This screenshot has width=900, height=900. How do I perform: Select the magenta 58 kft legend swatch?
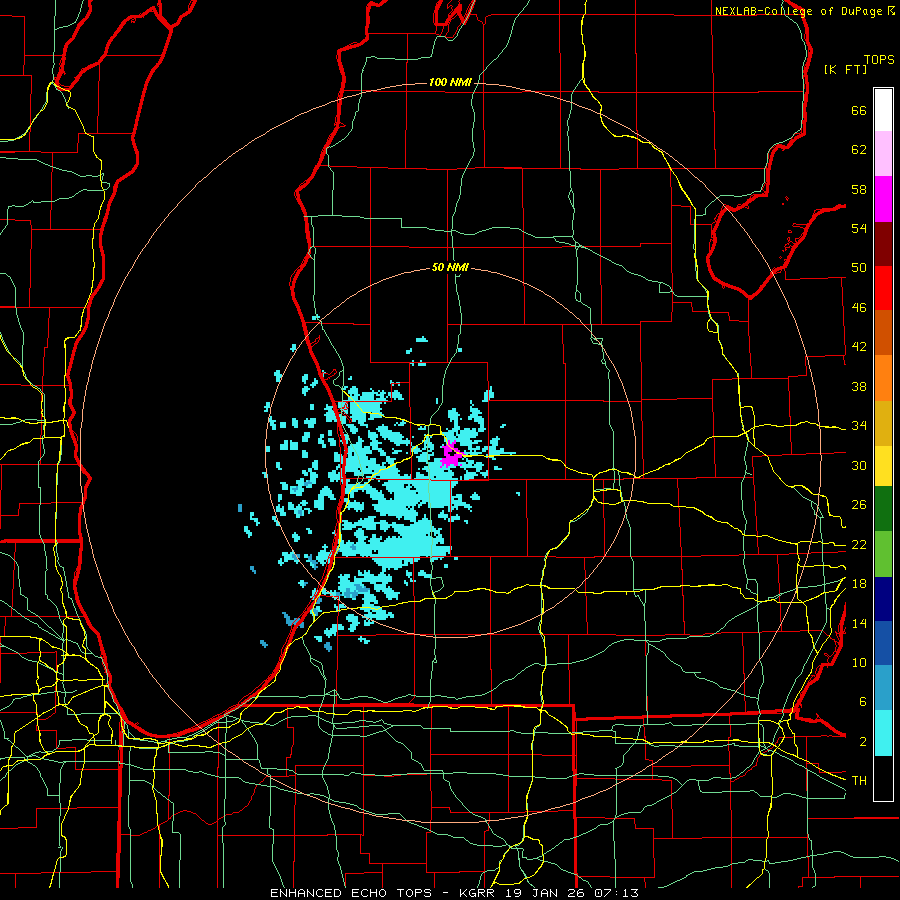(883, 199)
